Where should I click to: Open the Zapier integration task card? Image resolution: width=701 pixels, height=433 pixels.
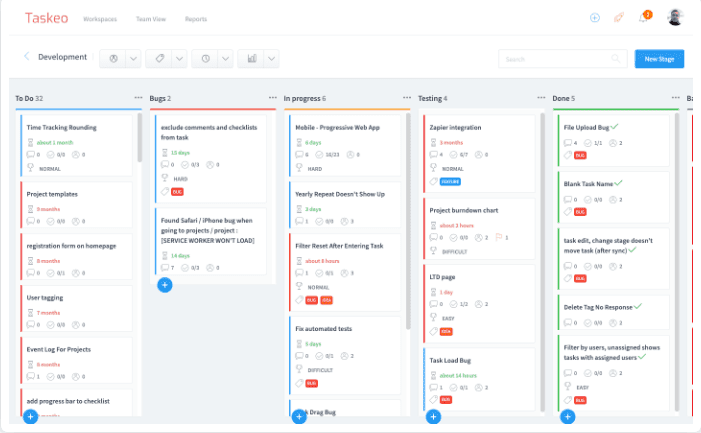click(455, 128)
